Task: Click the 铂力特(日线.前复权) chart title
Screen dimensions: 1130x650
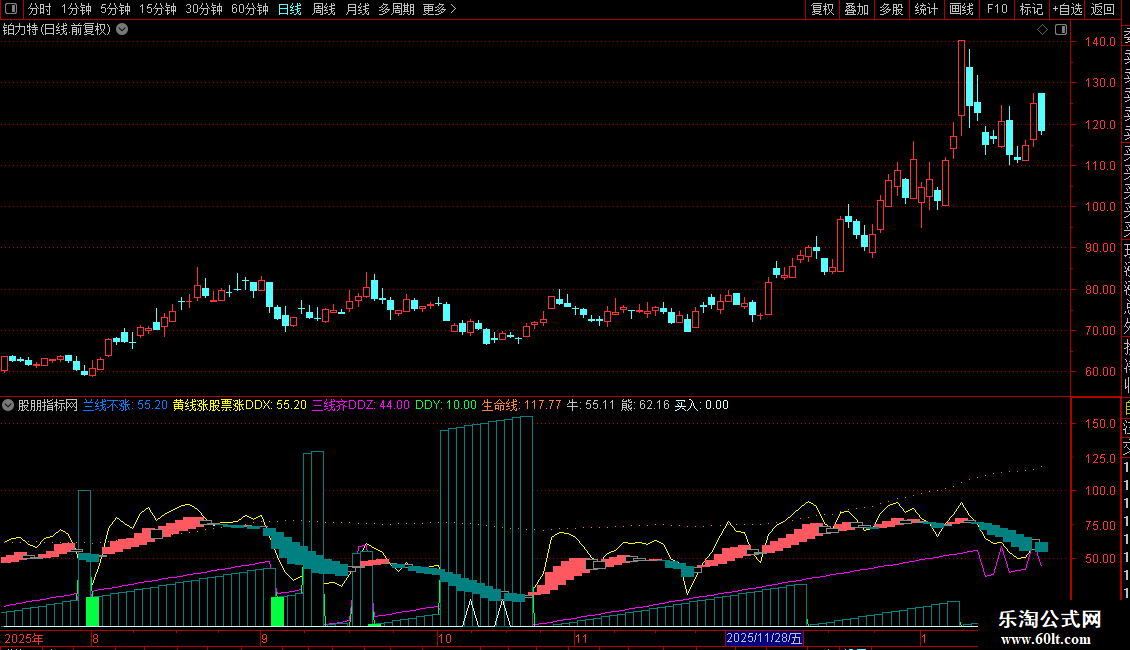Action: pos(57,30)
